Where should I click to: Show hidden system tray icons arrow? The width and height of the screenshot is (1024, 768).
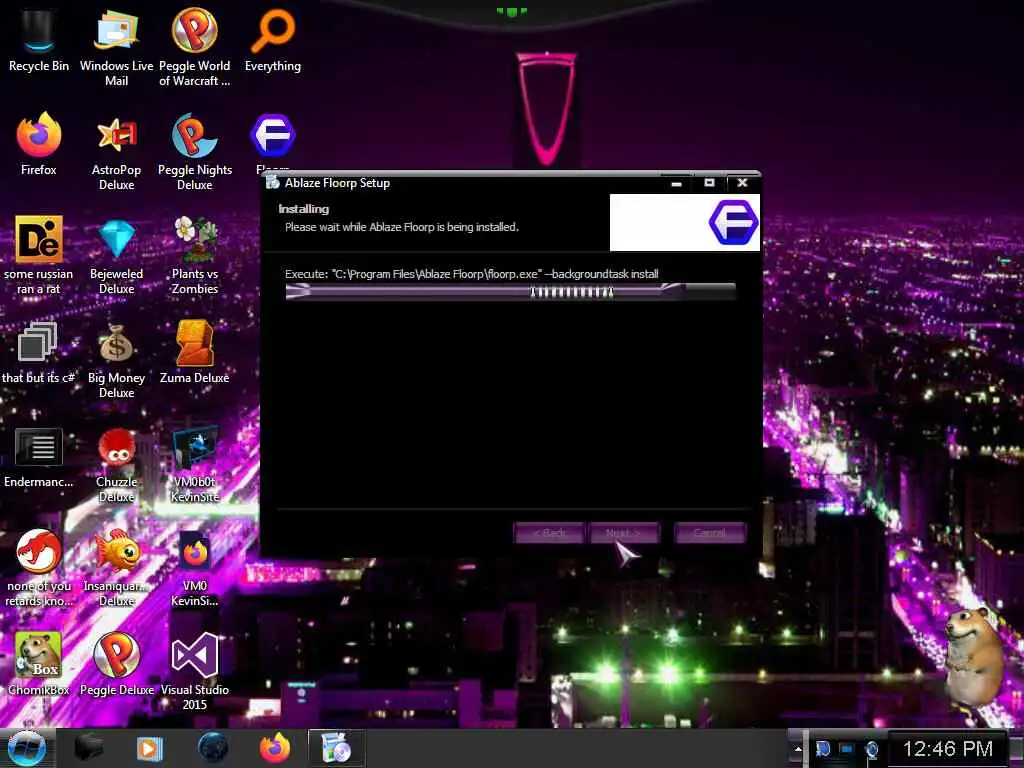(x=797, y=749)
